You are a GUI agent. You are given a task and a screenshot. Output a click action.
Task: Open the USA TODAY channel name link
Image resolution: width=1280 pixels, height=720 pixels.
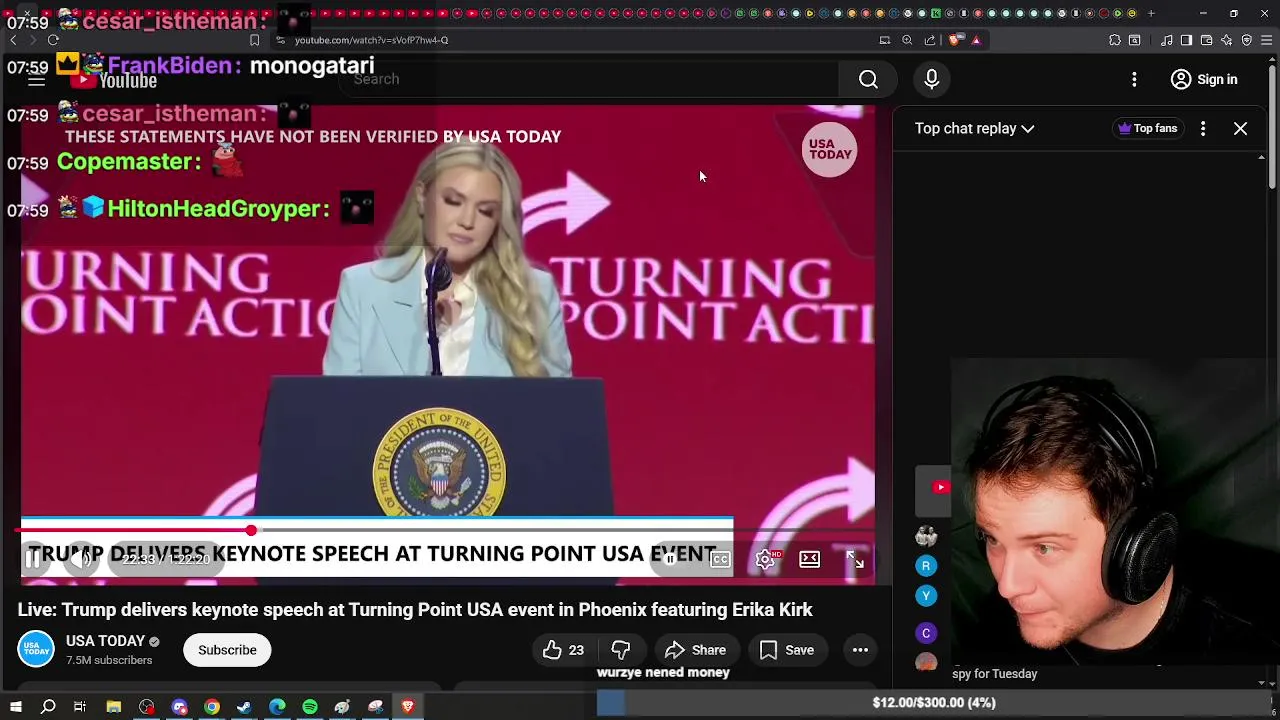[105, 641]
